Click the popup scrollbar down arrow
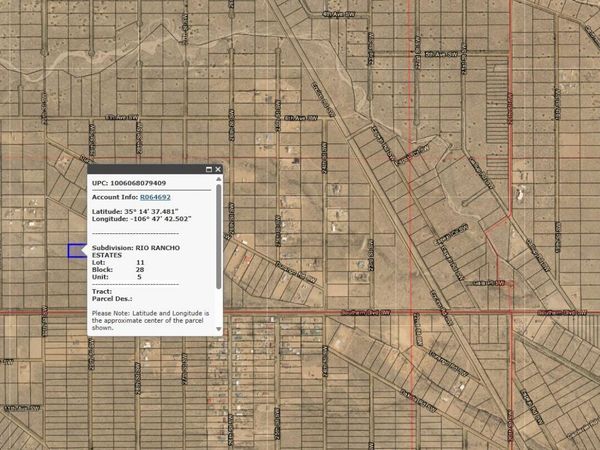Screen dimensions: 600x450 tap(218, 329)
